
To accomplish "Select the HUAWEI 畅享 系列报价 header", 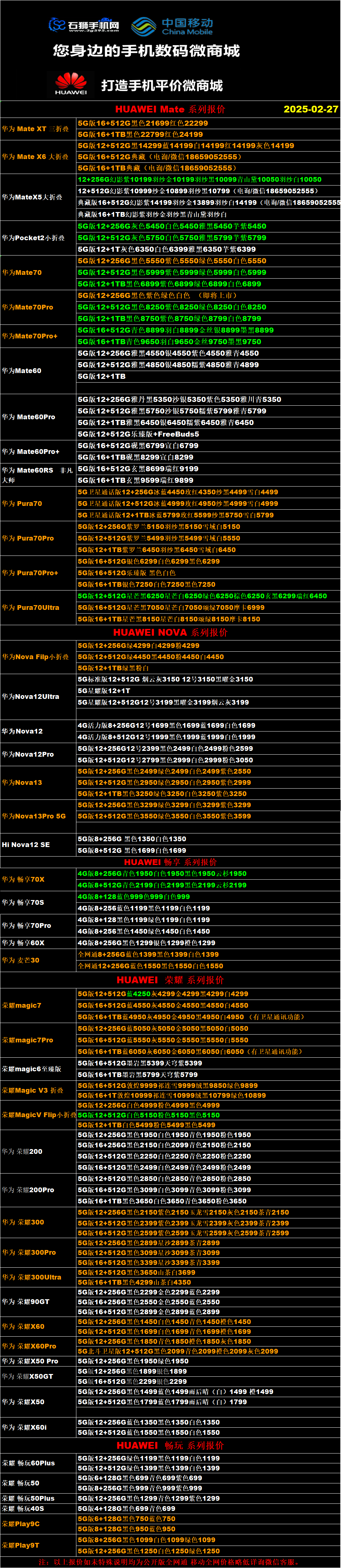I will click(x=170, y=862).
